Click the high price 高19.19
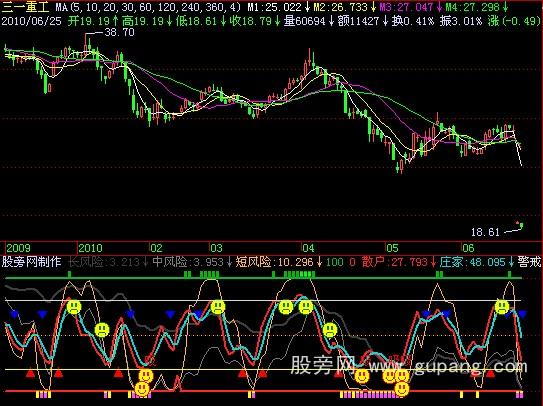 pyautogui.click(x=147, y=21)
